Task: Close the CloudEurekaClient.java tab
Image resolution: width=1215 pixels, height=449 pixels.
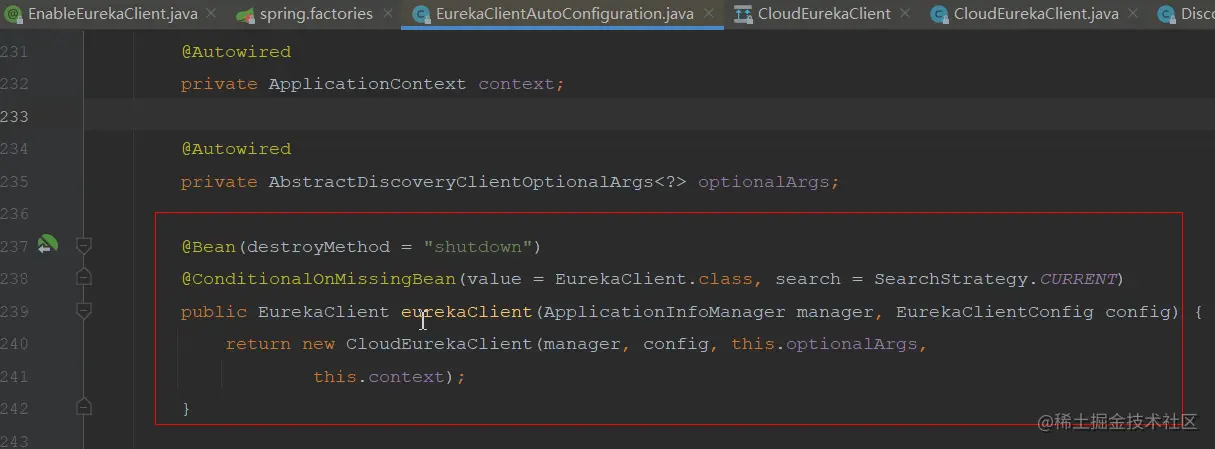Action: 1132,14
